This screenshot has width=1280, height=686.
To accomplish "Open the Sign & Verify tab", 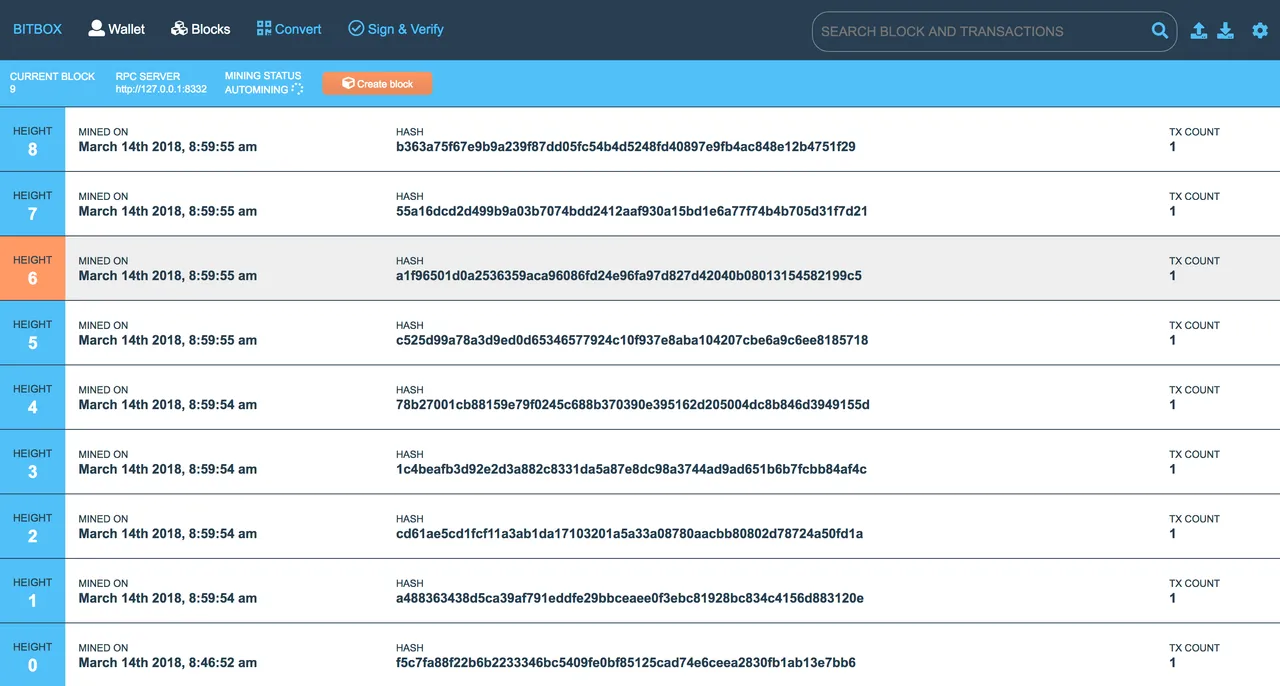I will pos(396,29).
